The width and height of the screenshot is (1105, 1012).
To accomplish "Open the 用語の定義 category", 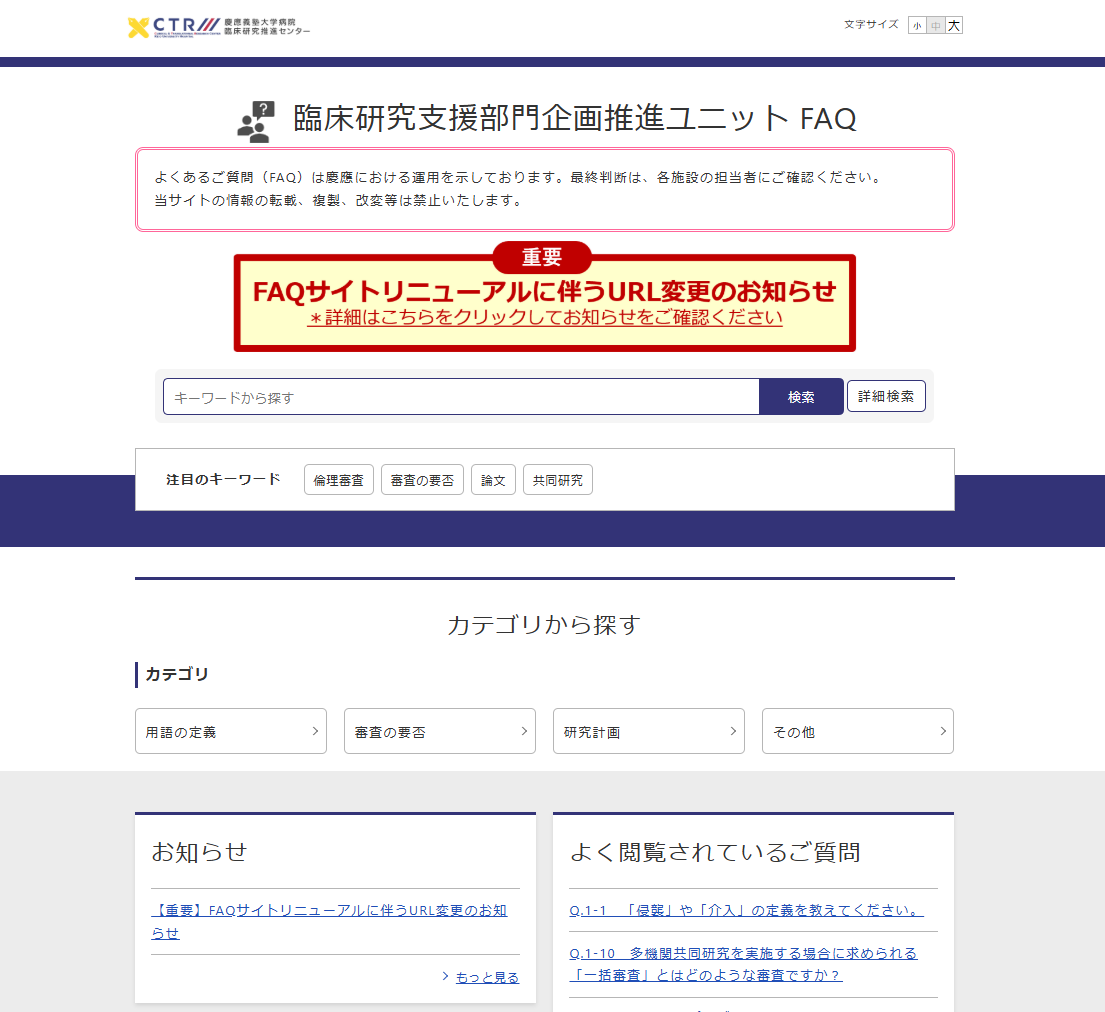I will coord(231,731).
